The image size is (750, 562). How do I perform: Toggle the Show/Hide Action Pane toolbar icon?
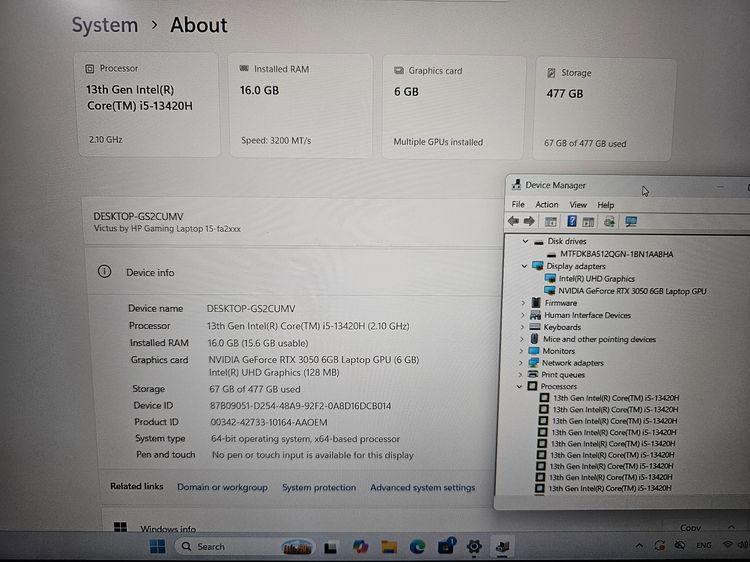pos(588,222)
